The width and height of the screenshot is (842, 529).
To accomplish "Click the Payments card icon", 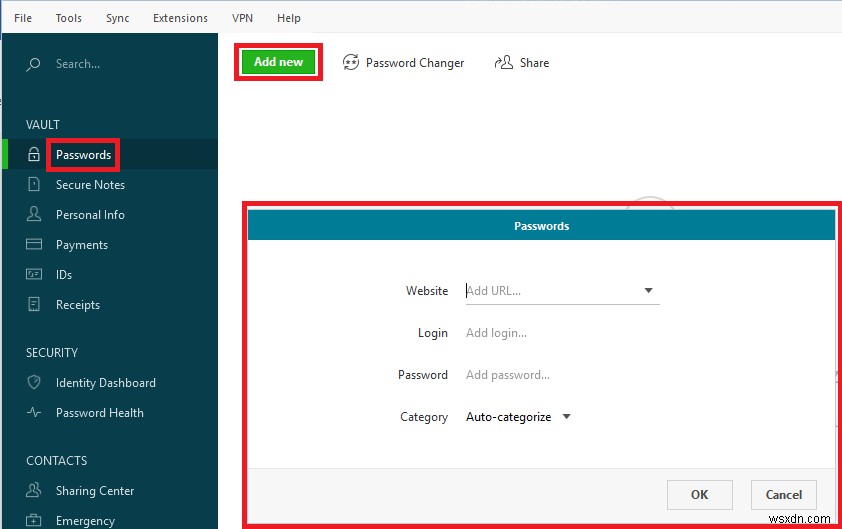I will click(x=34, y=244).
